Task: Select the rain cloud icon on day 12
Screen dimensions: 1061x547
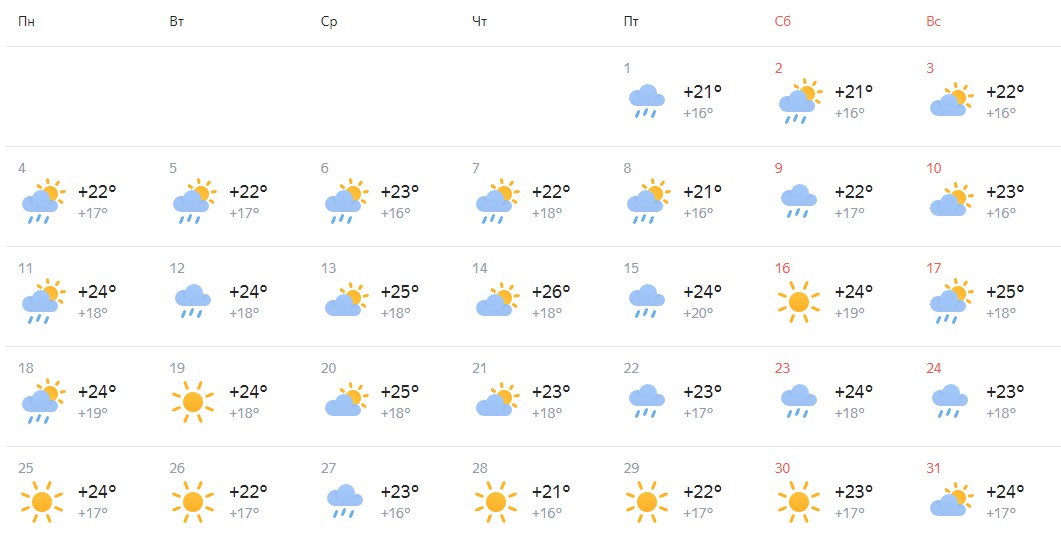Action: 193,301
